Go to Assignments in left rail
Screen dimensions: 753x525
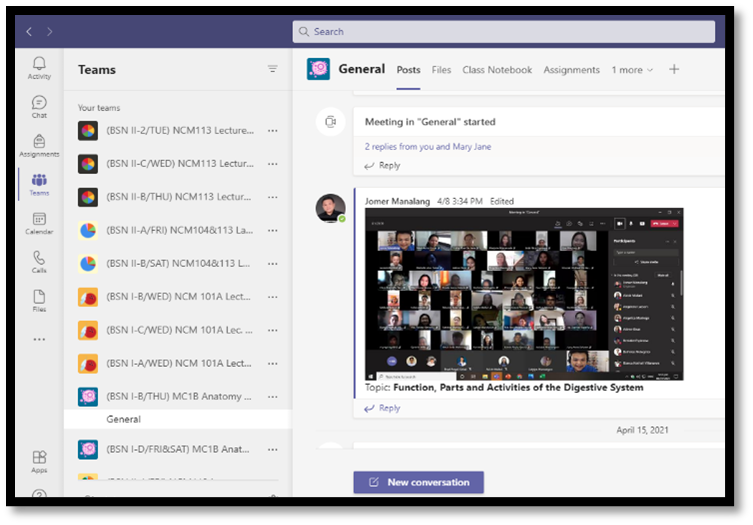click(39, 145)
